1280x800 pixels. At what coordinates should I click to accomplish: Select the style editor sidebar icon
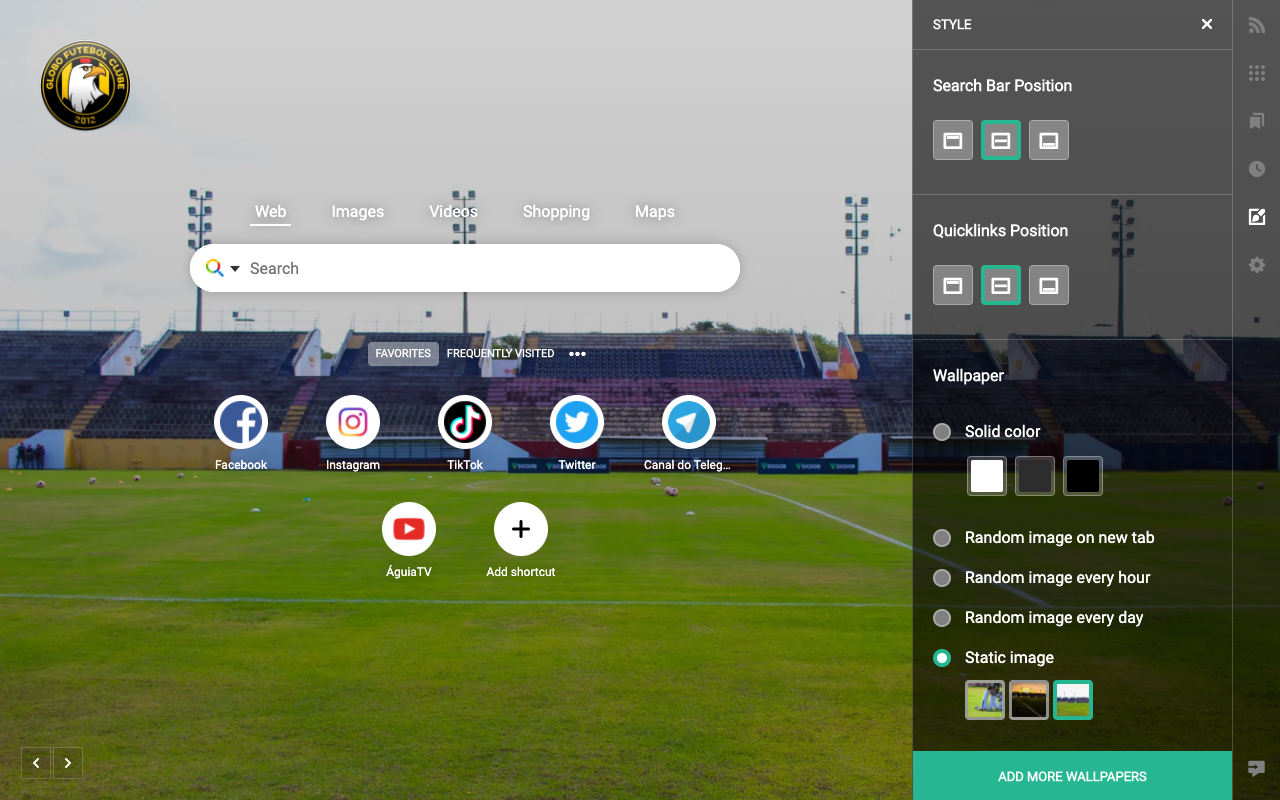pos(1257,217)
